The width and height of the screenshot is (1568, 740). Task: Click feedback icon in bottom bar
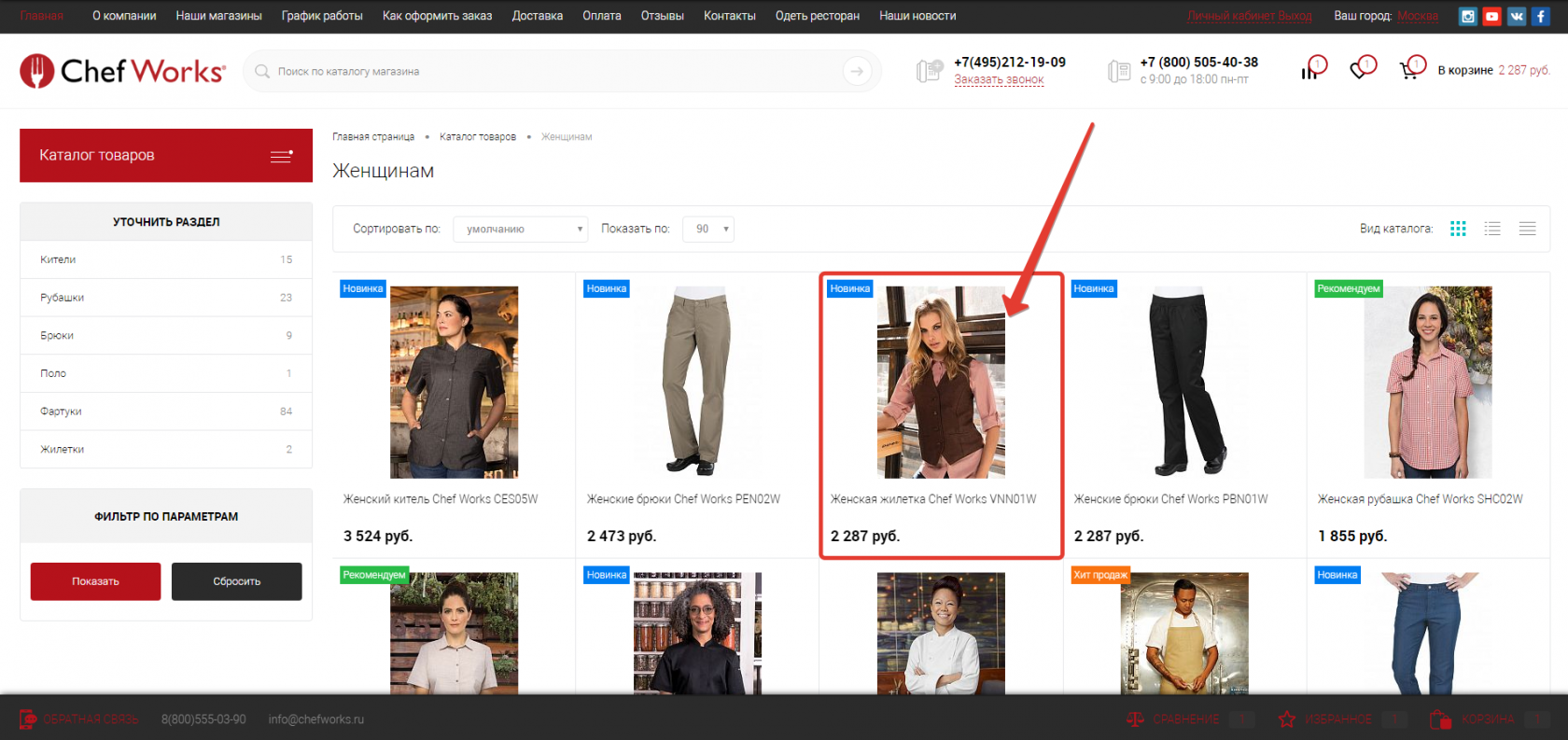tap(29, 719)
